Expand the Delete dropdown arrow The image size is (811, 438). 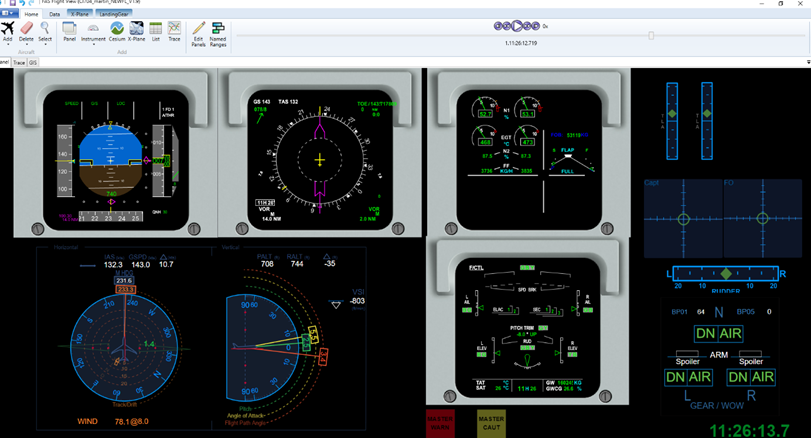tap(26, 44)
